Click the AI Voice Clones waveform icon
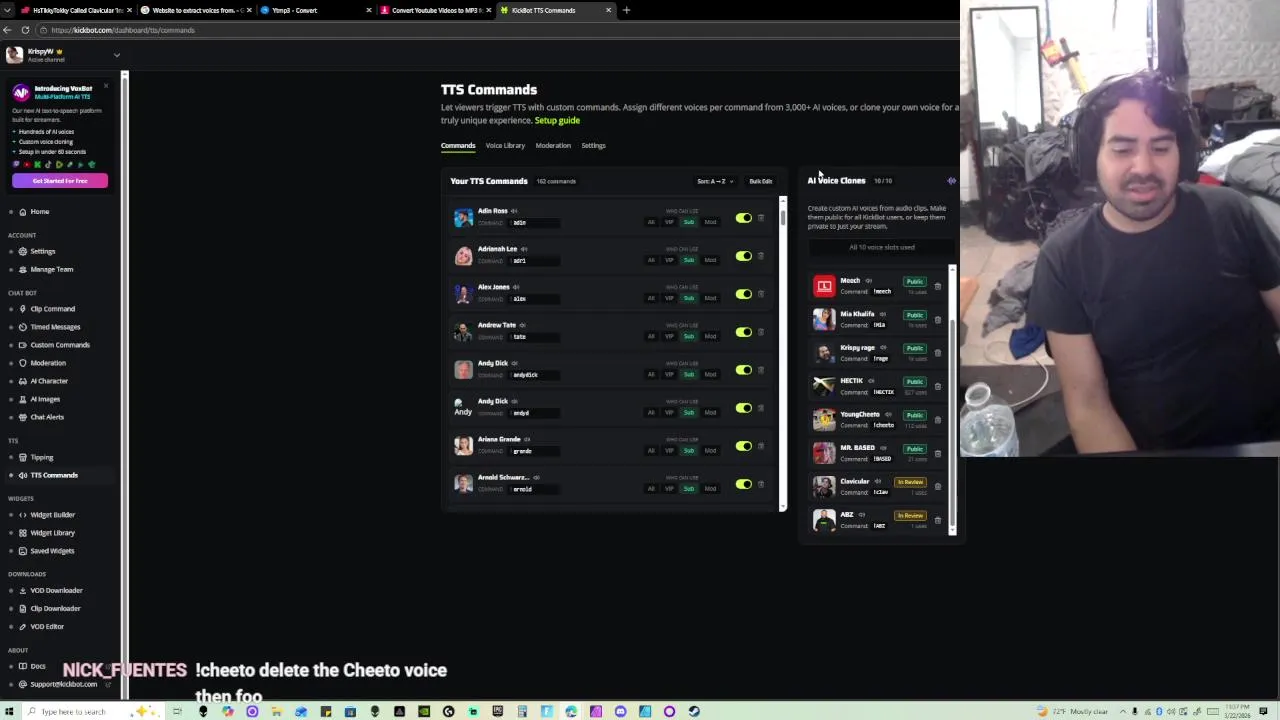The height and width of the screenshot is (720, 1280). point(951,181)
